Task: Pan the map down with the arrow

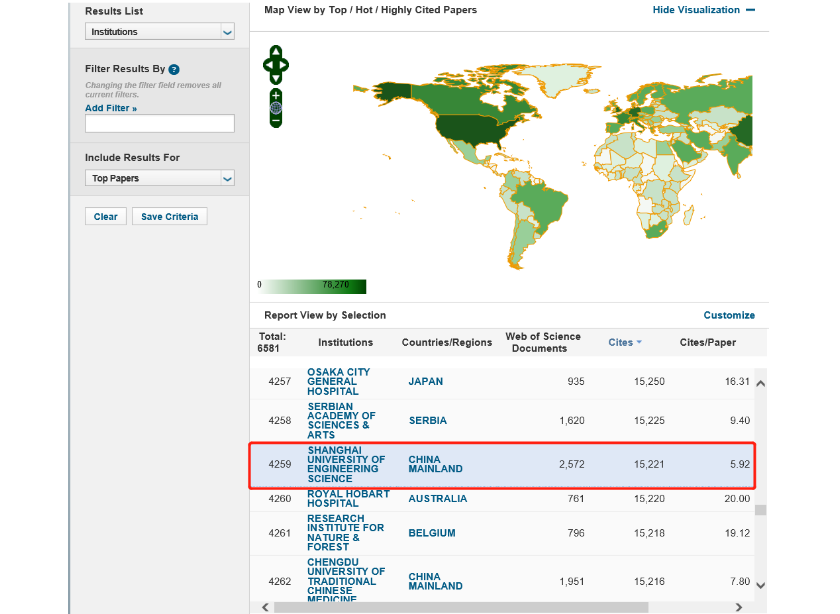Action: pos(276,79)
